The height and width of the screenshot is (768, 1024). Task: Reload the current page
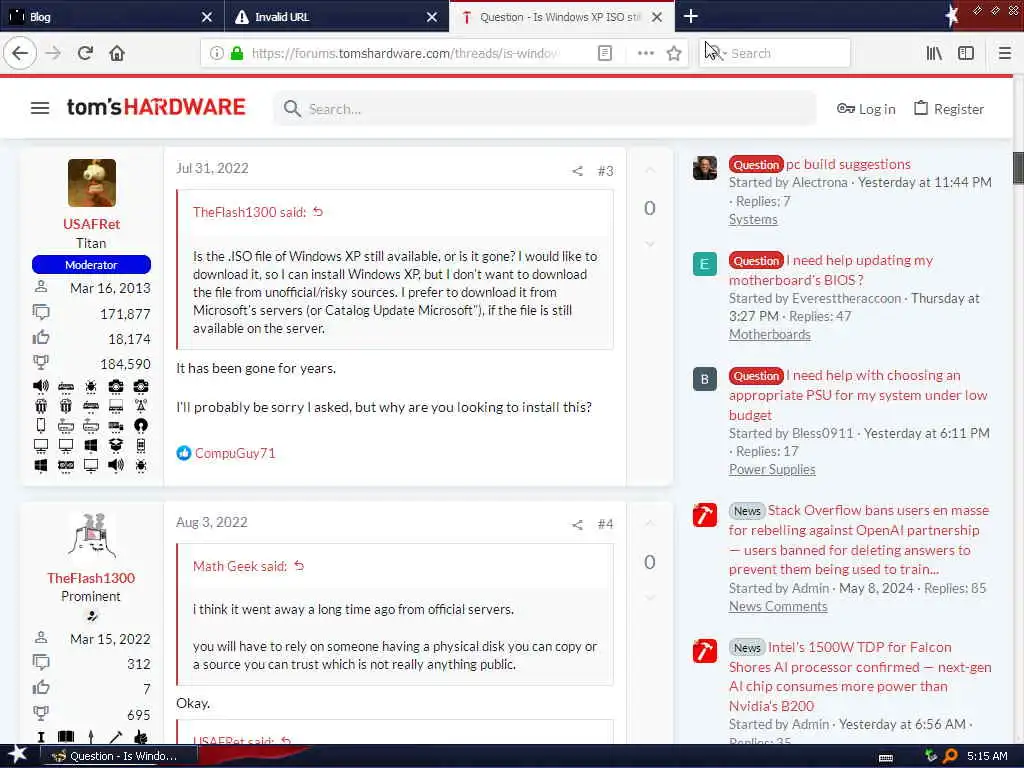coord(85,53)
